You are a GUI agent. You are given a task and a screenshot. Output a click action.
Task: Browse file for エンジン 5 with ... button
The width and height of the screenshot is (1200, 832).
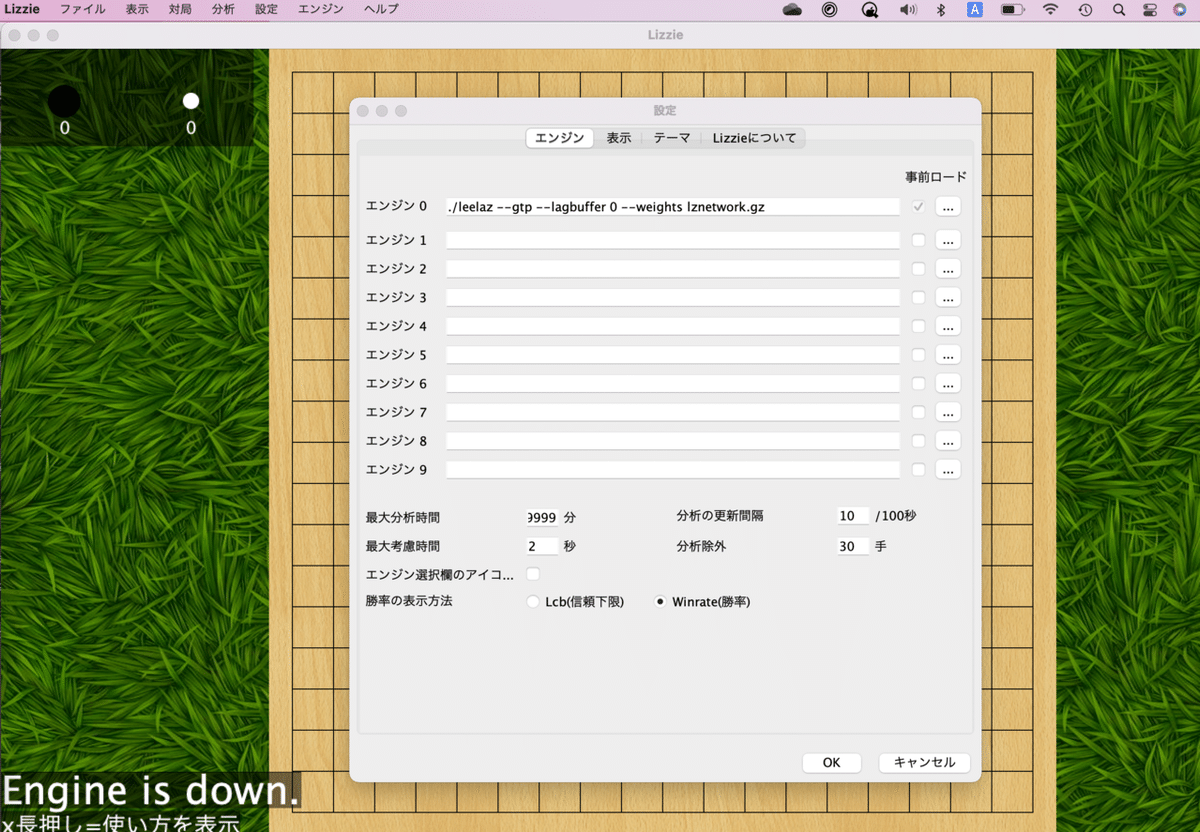pyautogui.click(x=948, y=355)
